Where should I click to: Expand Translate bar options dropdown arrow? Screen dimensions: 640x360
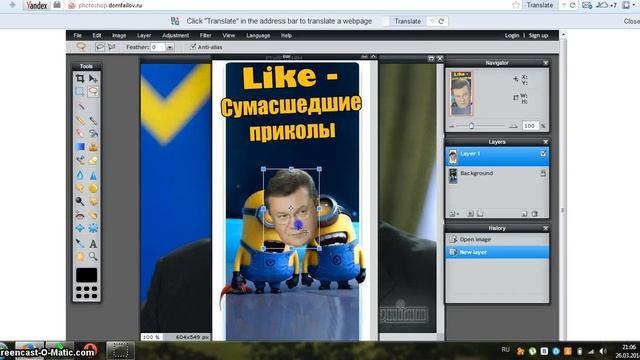[x=432, y=21]
